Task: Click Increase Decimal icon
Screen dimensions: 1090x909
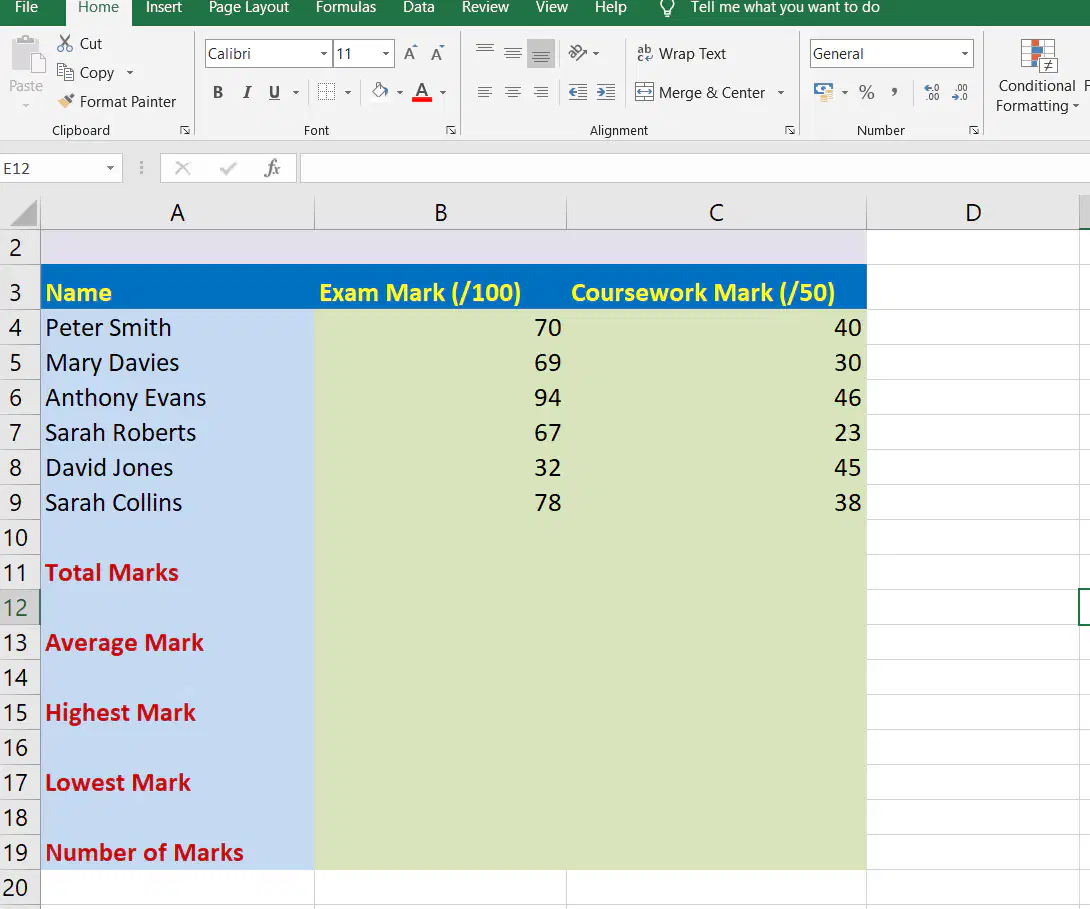Action: (x=932, y=92)
